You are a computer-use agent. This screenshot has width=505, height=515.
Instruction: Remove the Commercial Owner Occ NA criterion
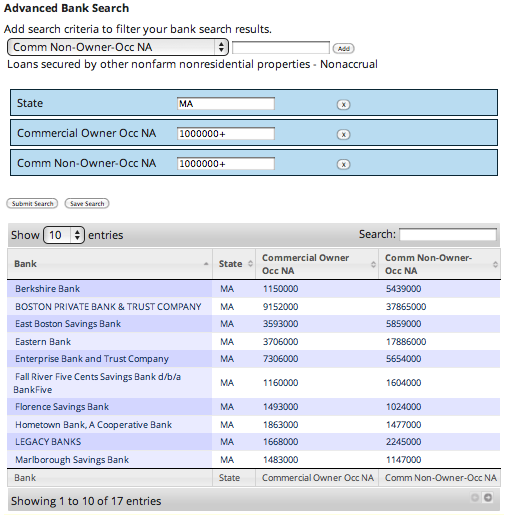343,134
